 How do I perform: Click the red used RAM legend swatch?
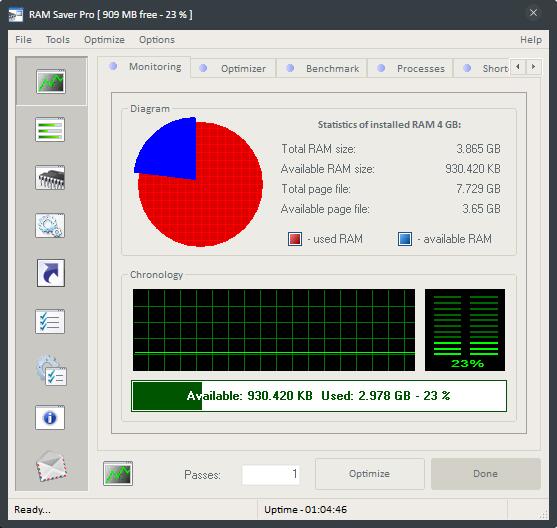(x=295, y=239)
